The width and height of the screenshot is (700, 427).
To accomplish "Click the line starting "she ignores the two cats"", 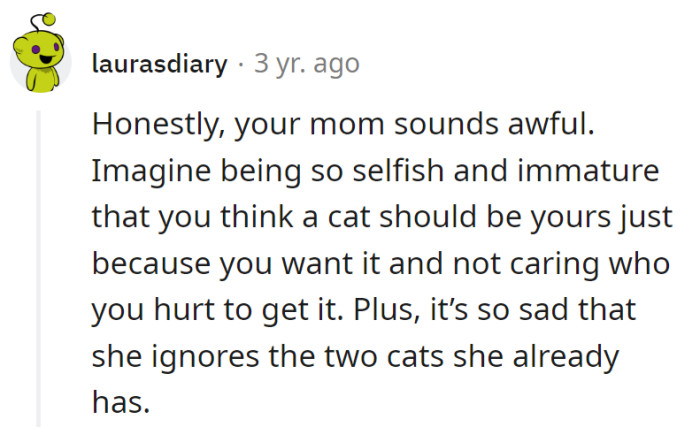I will pos(352,355).
